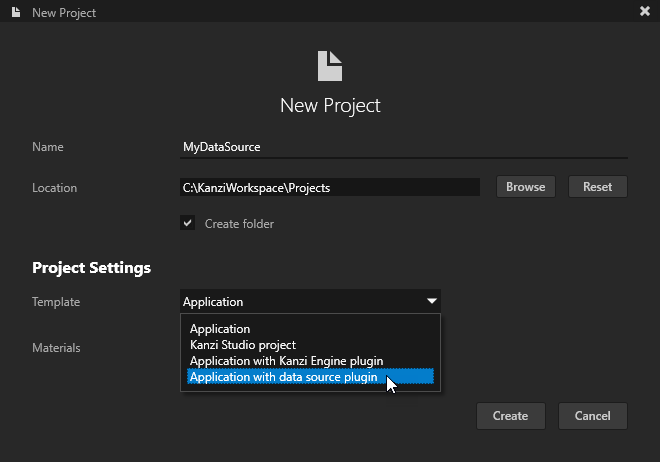Screen dimensions: 660x462
Task: Click the Template dropdown arrow
Action: pos(431,301)
